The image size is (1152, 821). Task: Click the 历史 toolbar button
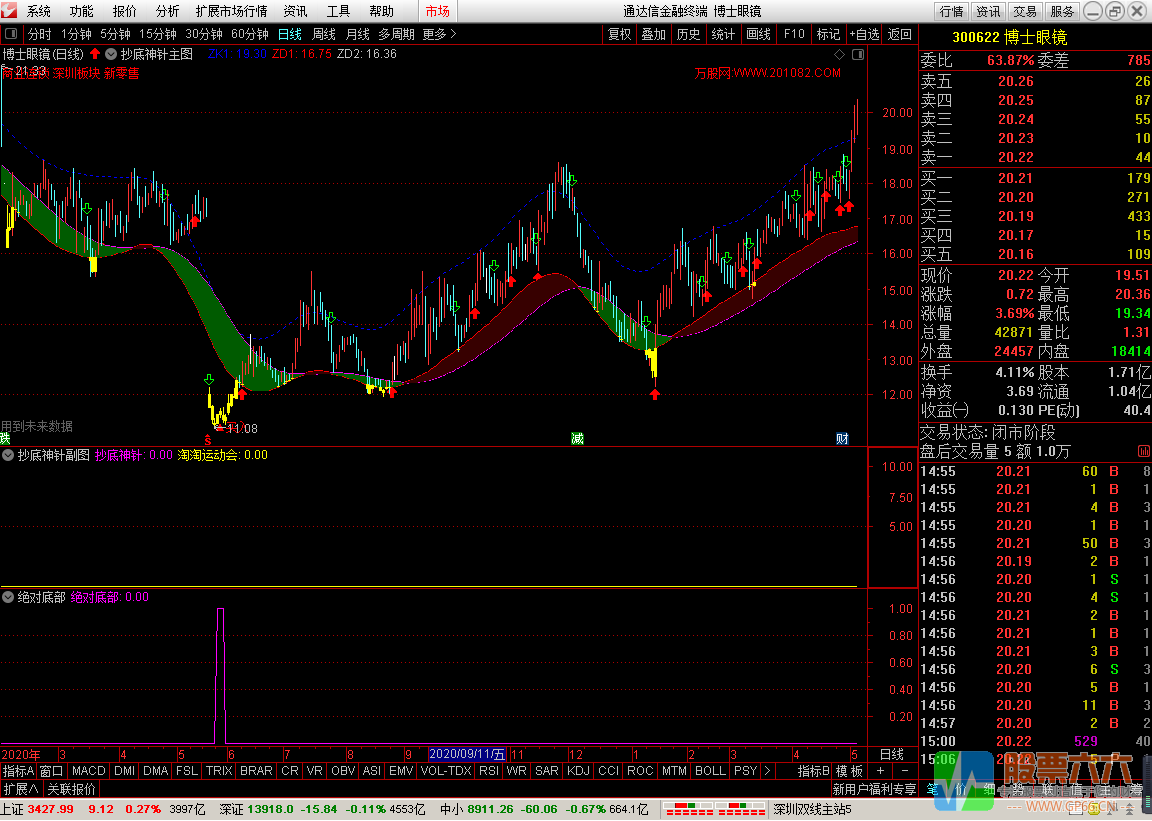(688, 35)
